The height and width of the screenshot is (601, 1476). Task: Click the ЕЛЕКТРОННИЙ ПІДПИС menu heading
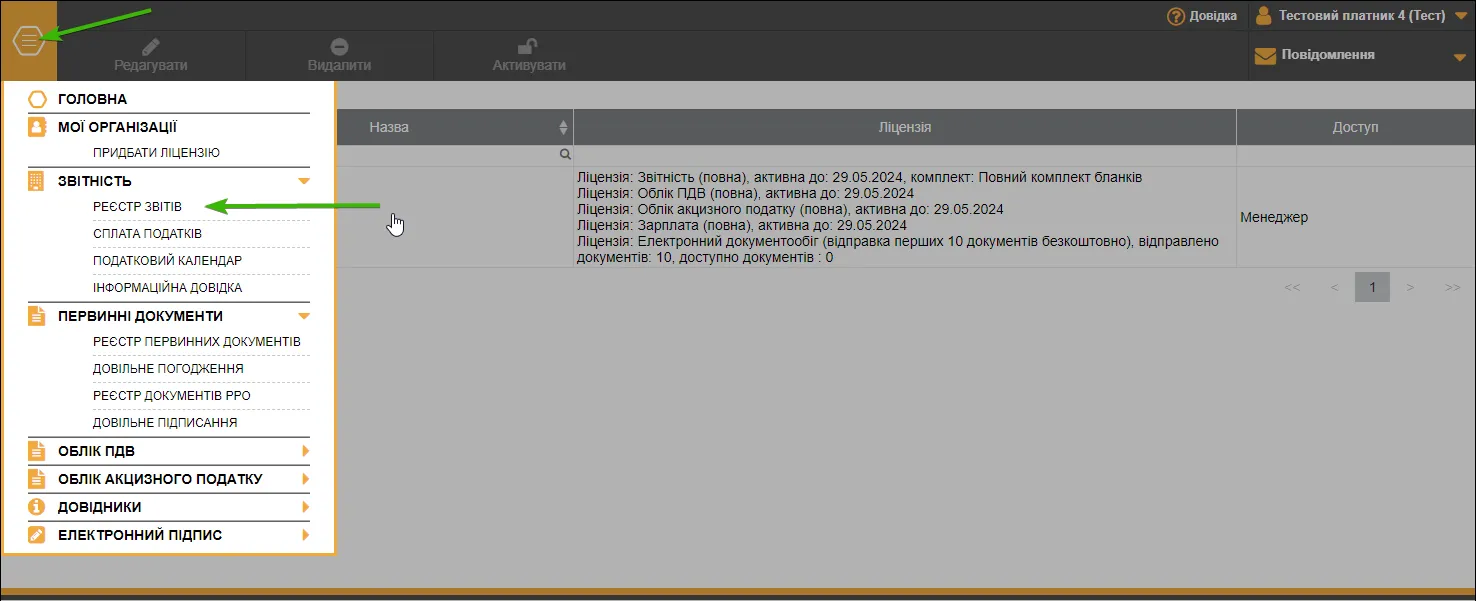click(x=140, y=535)
